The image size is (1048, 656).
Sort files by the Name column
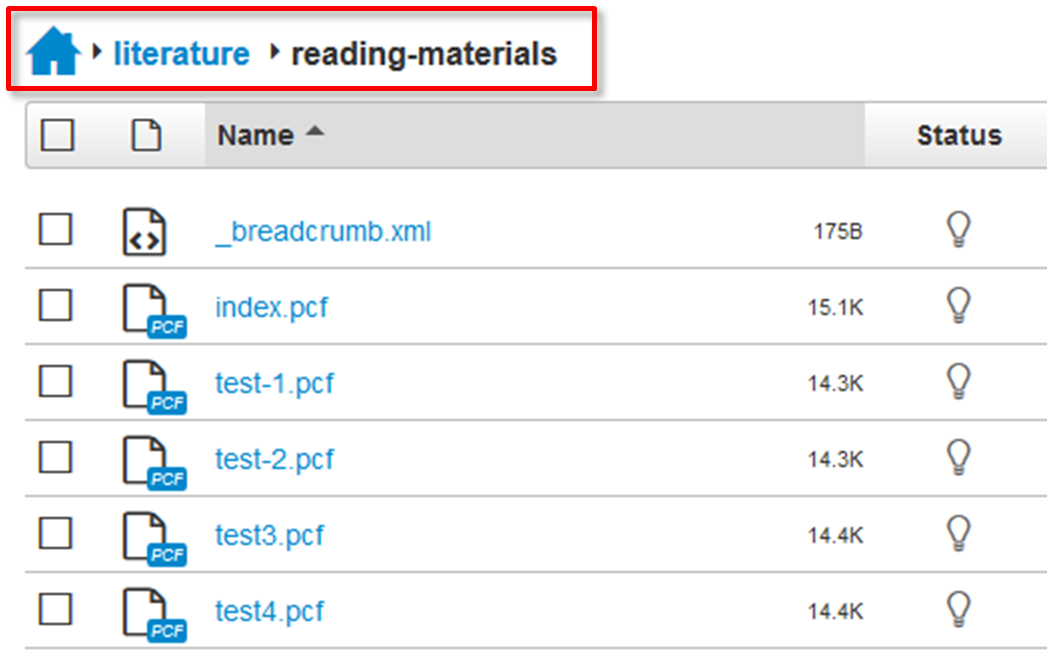[x=256, y=135]
